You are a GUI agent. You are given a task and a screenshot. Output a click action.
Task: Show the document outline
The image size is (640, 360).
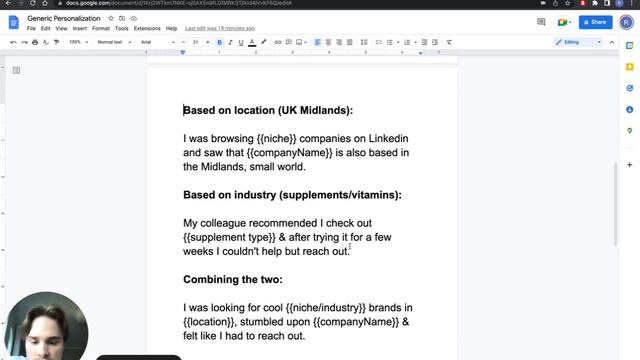pos(16,71)
